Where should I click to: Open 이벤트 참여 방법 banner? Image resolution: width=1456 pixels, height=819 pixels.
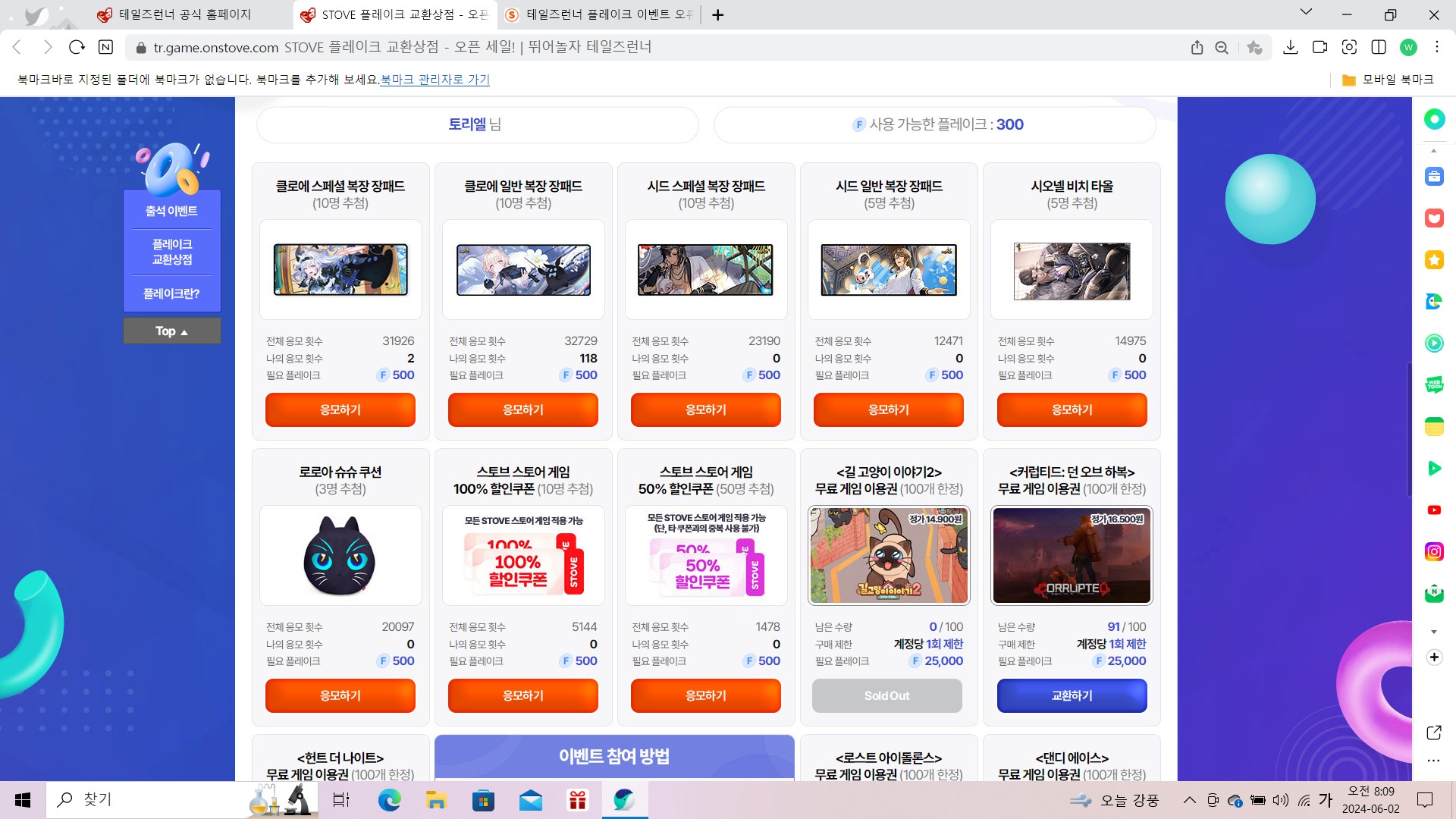614,757
